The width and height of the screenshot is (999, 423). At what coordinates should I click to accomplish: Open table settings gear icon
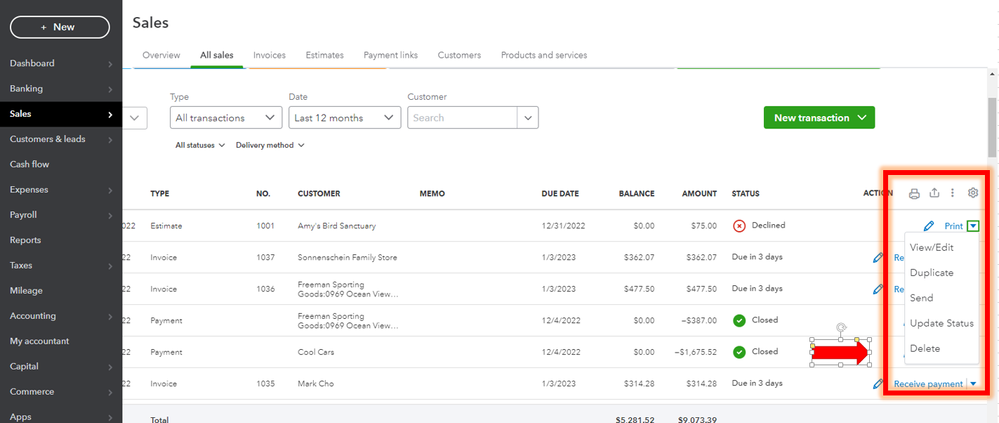(972, 194)
